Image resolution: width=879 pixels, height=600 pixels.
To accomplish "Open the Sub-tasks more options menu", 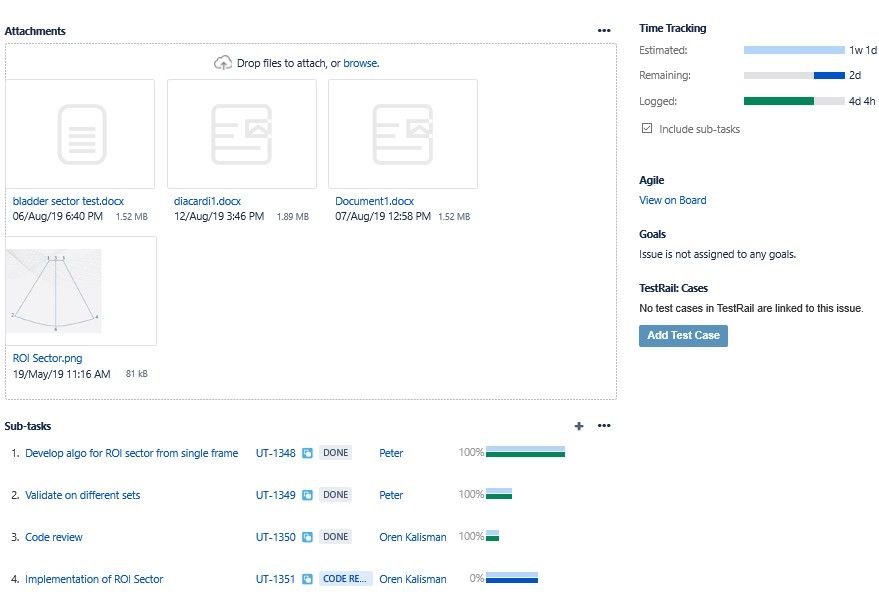I will 604,426.
